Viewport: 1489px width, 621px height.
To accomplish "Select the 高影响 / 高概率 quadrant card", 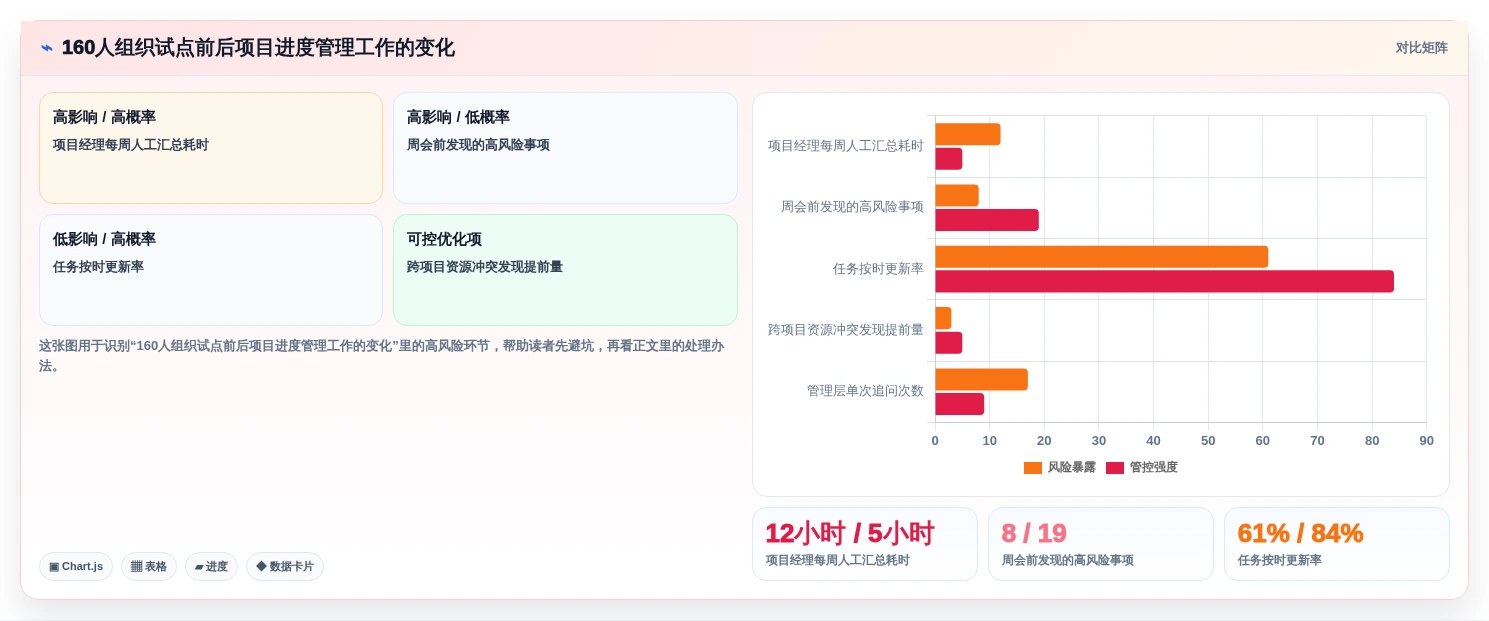I will pos(211,148).
